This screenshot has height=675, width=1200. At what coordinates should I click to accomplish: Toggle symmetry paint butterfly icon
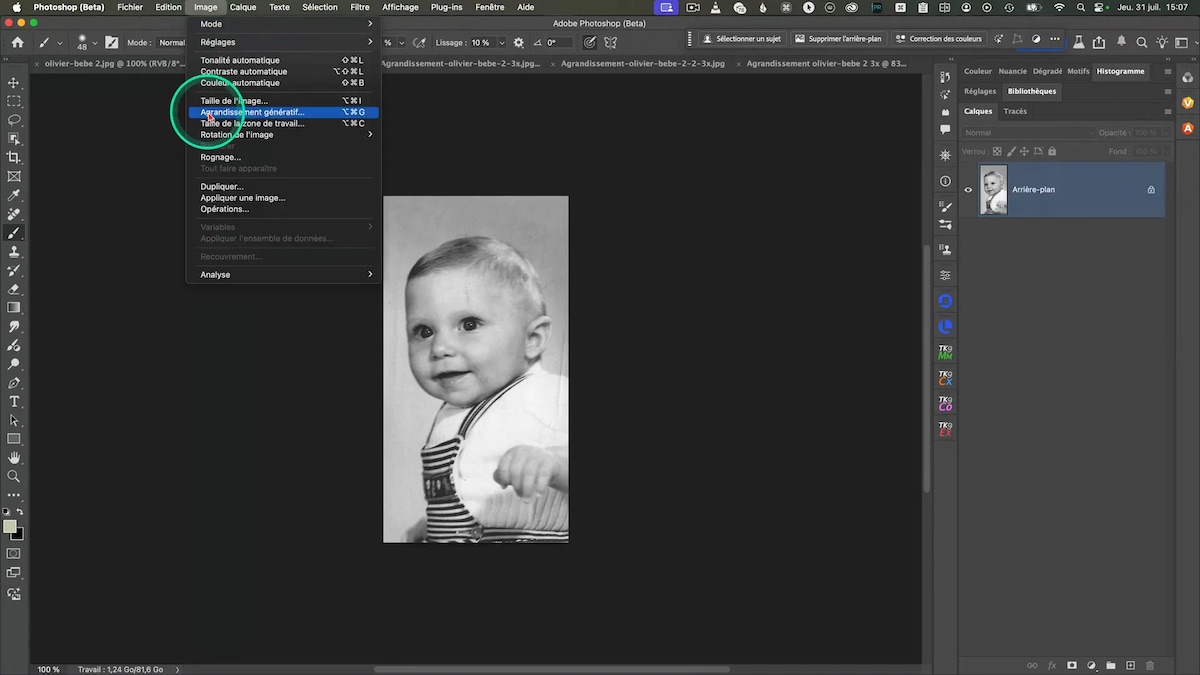(610, 43)
